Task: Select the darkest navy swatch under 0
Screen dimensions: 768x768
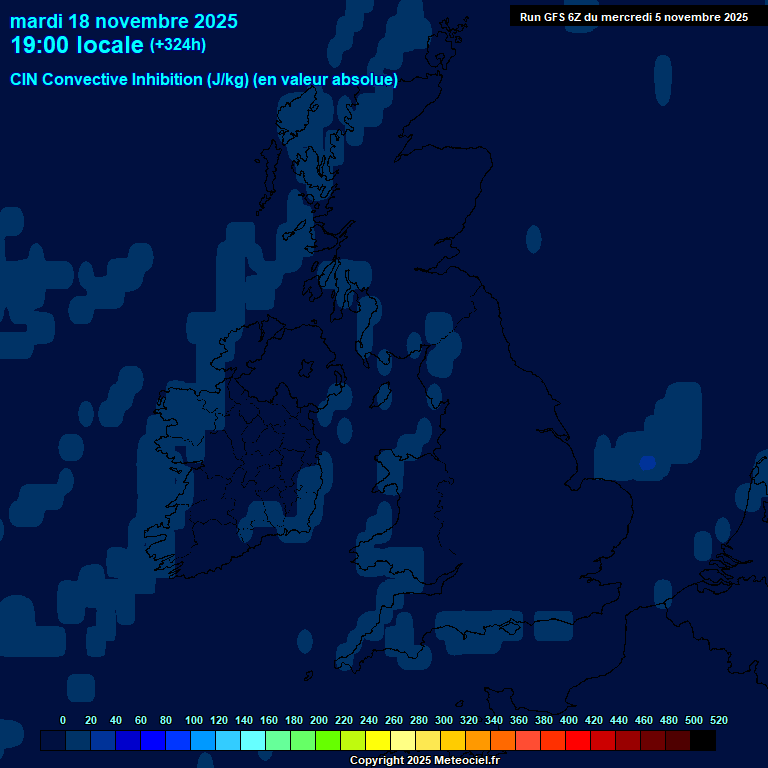Action: pyautogui.click(x=53, y=741)
